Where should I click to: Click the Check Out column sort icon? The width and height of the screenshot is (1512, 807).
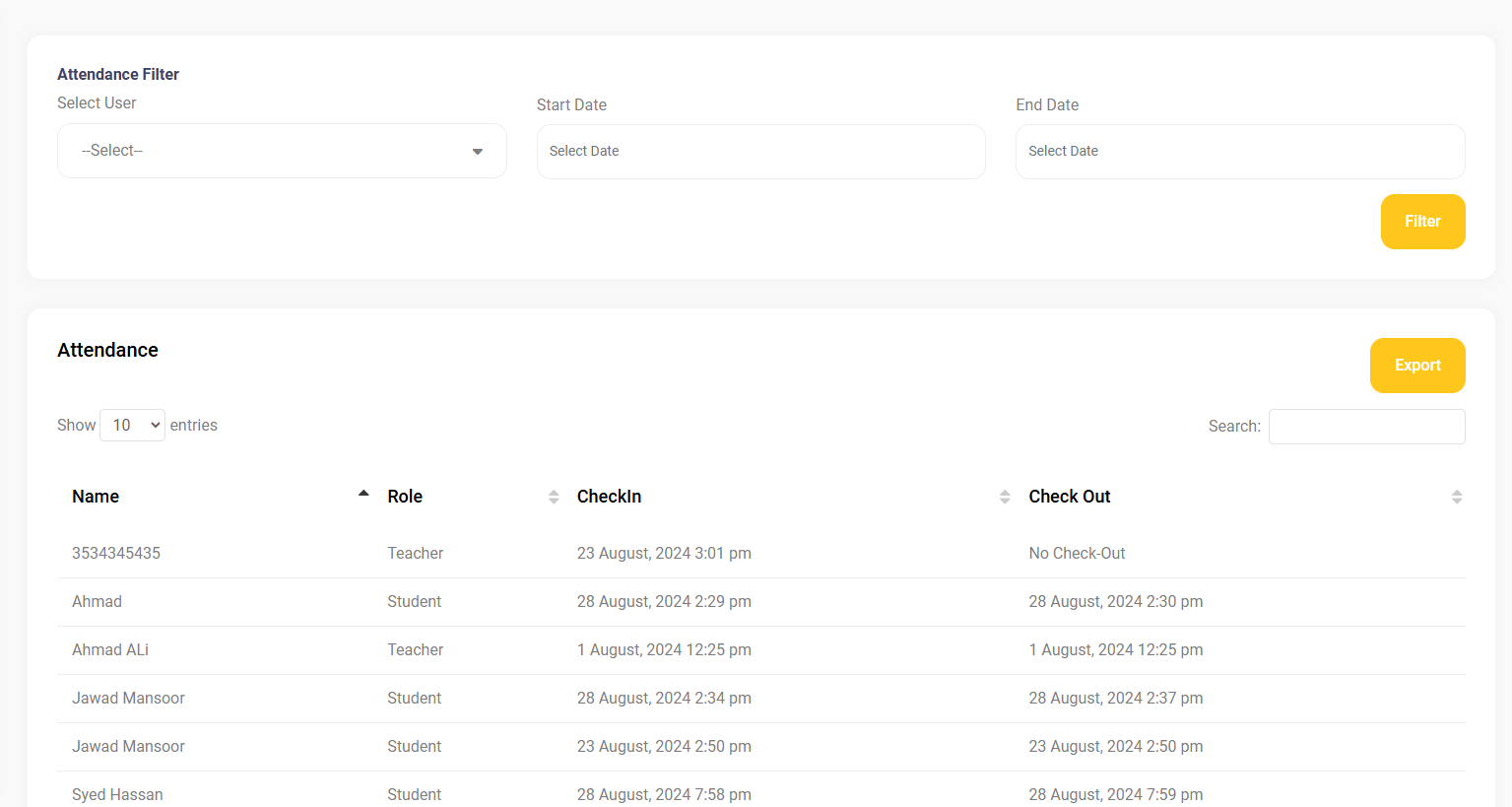(x=1456, y=497)
